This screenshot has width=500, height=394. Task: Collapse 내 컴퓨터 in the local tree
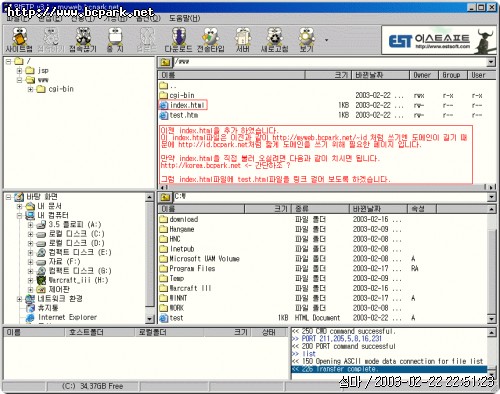click(x=19, y=216)
